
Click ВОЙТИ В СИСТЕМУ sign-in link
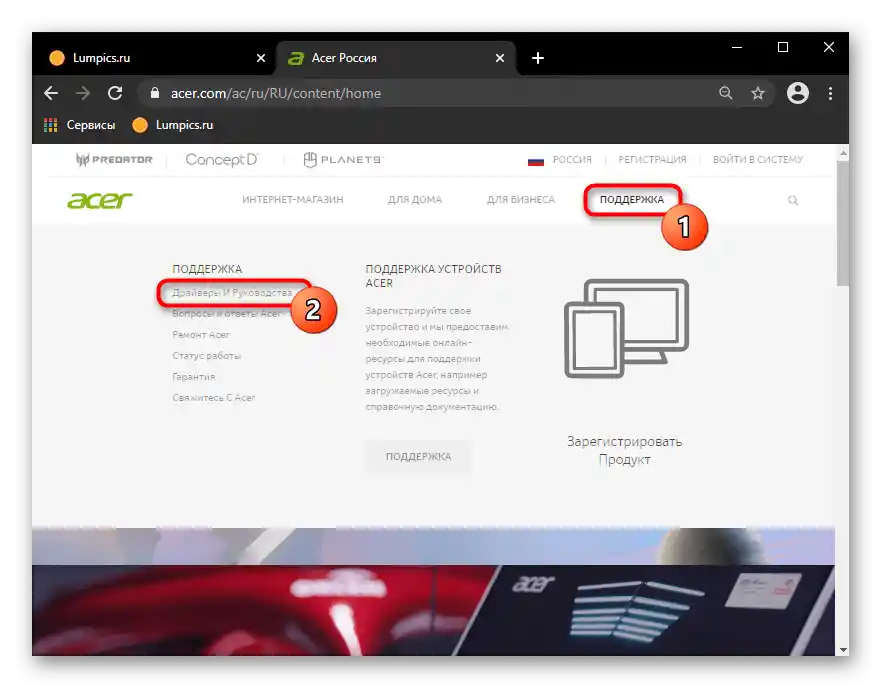[758, 160]
